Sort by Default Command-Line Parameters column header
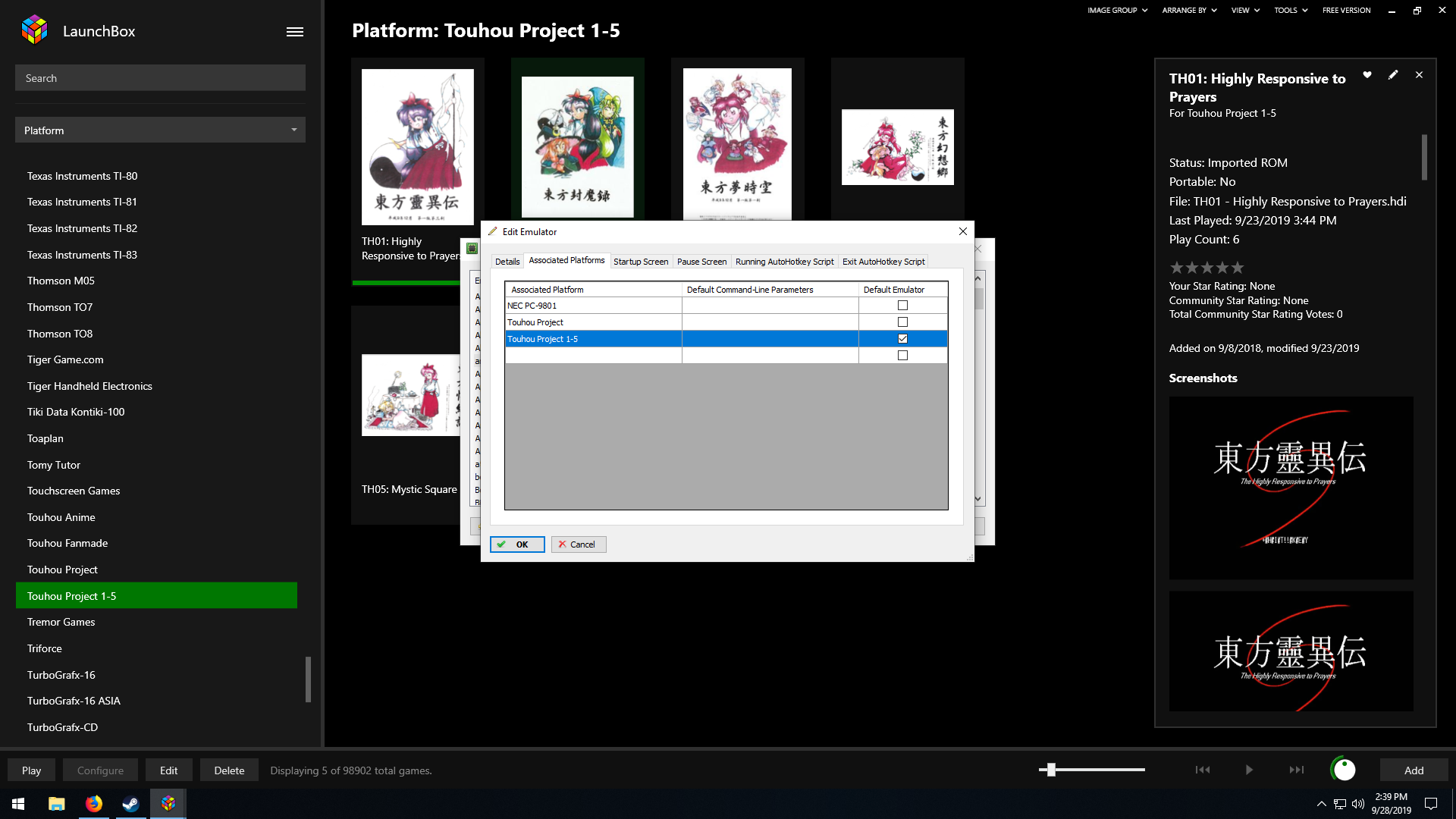Image resolution: width=1456 pixels, height=819 pixels. (770, 290)
